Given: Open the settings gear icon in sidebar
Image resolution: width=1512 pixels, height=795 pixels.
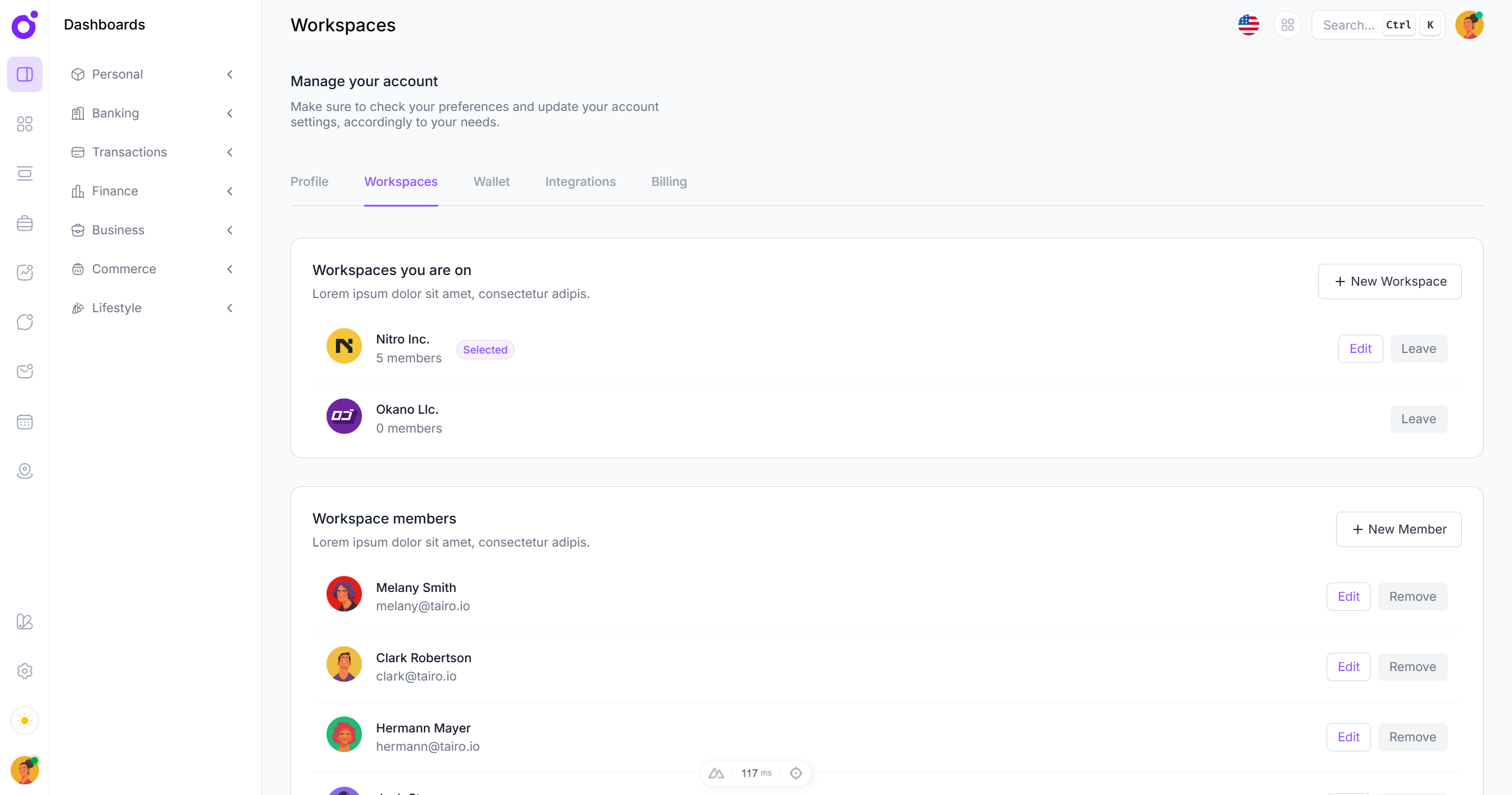Looking at the screenshot, I should [x=25, y=671].
